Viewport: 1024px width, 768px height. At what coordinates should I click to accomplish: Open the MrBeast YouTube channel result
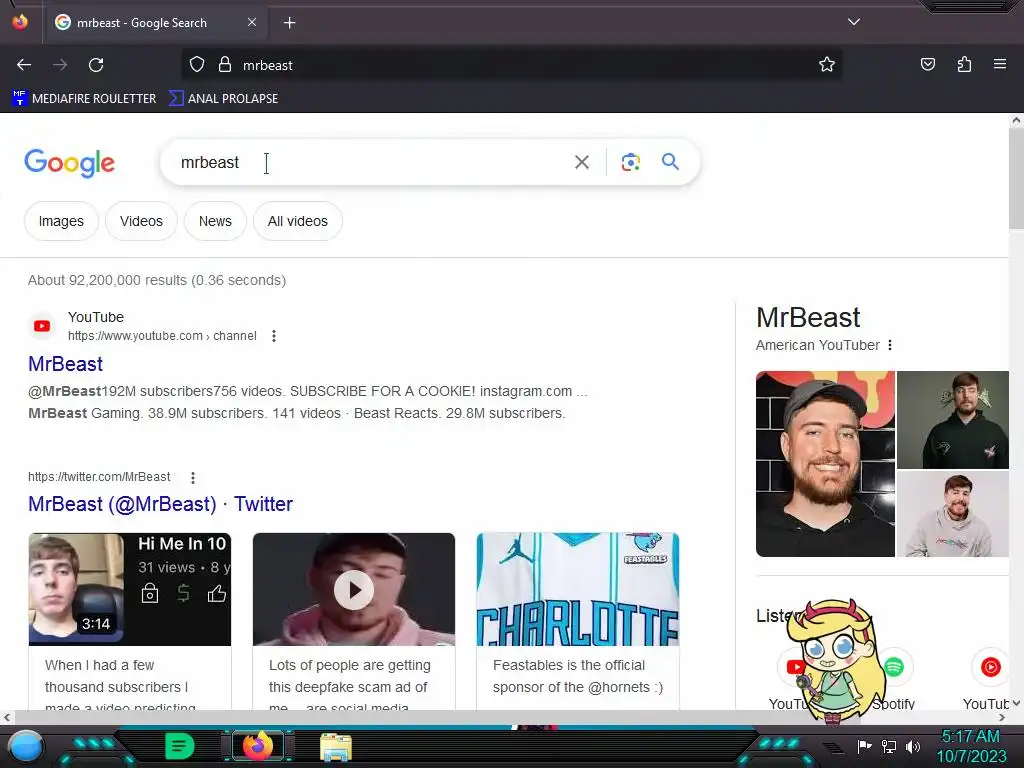click(65, 364)
